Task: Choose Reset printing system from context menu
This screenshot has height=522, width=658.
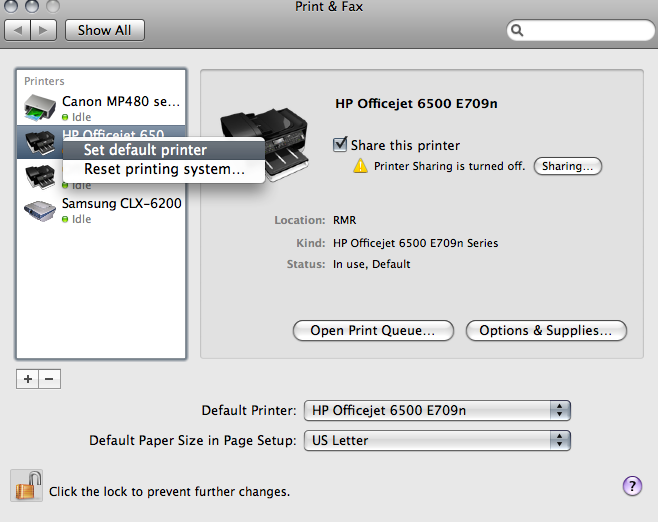Action: point(164,169)
